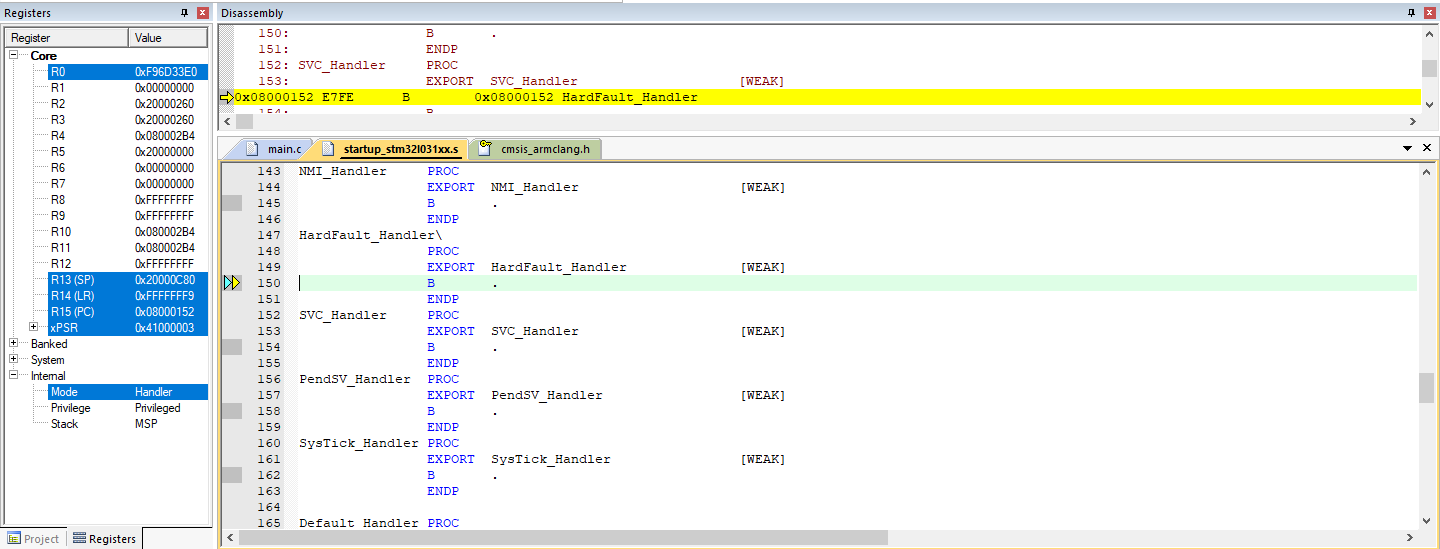Click the program counter marker at line 150

tap(232, 283)
